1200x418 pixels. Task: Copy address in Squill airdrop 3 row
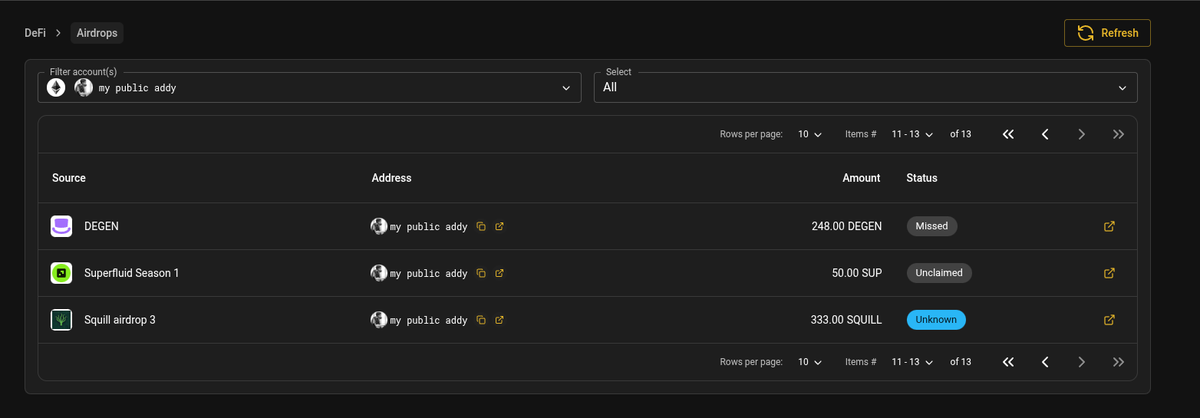481,320
